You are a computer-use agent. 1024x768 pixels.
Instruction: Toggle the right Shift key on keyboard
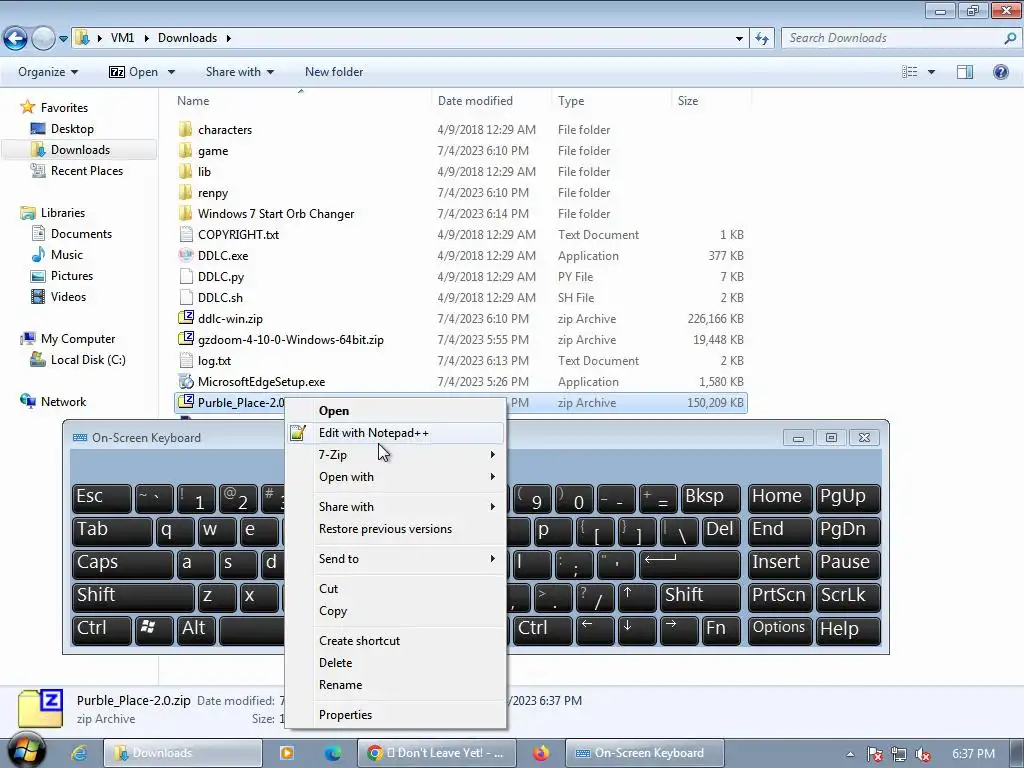tap(700, 596)
